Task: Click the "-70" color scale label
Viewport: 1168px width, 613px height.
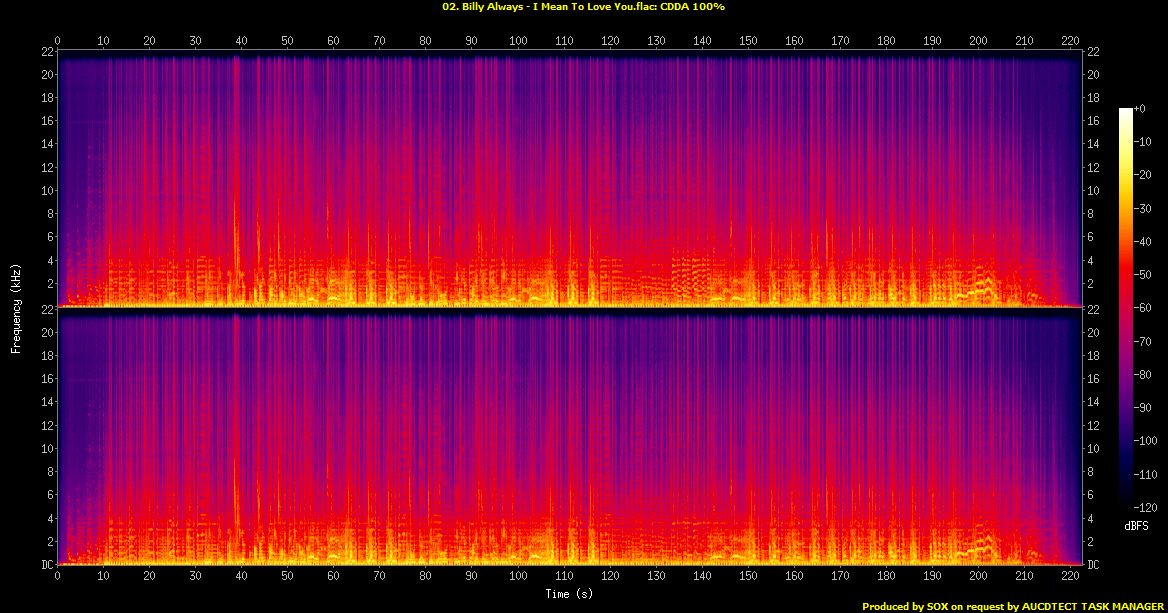Action: (x=1143, y=341)
